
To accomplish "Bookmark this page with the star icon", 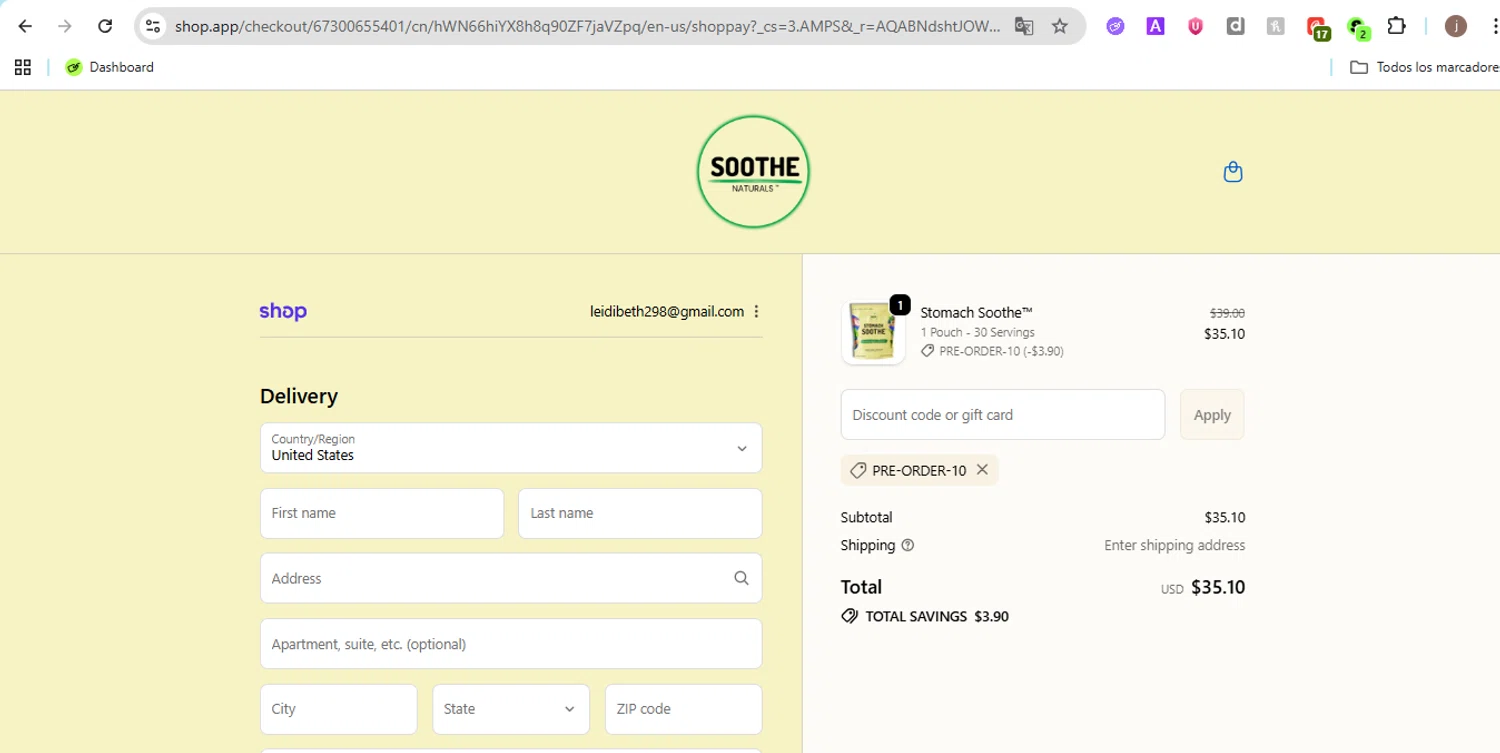I will click(1060, 27).
